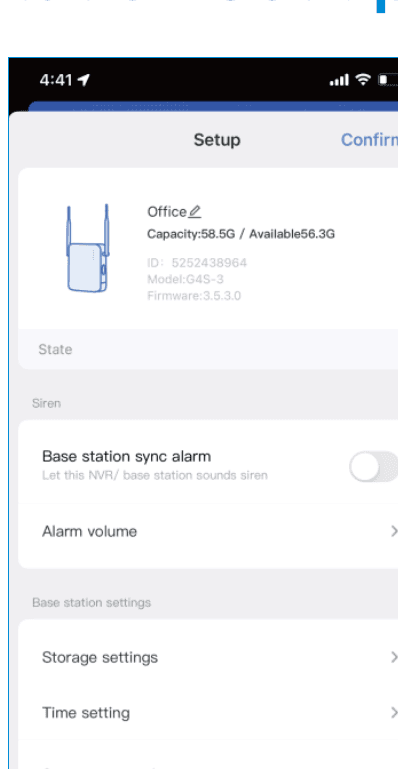398x769 pixels.
Task: Tap the Siren section header
Action: pos(47,403)
